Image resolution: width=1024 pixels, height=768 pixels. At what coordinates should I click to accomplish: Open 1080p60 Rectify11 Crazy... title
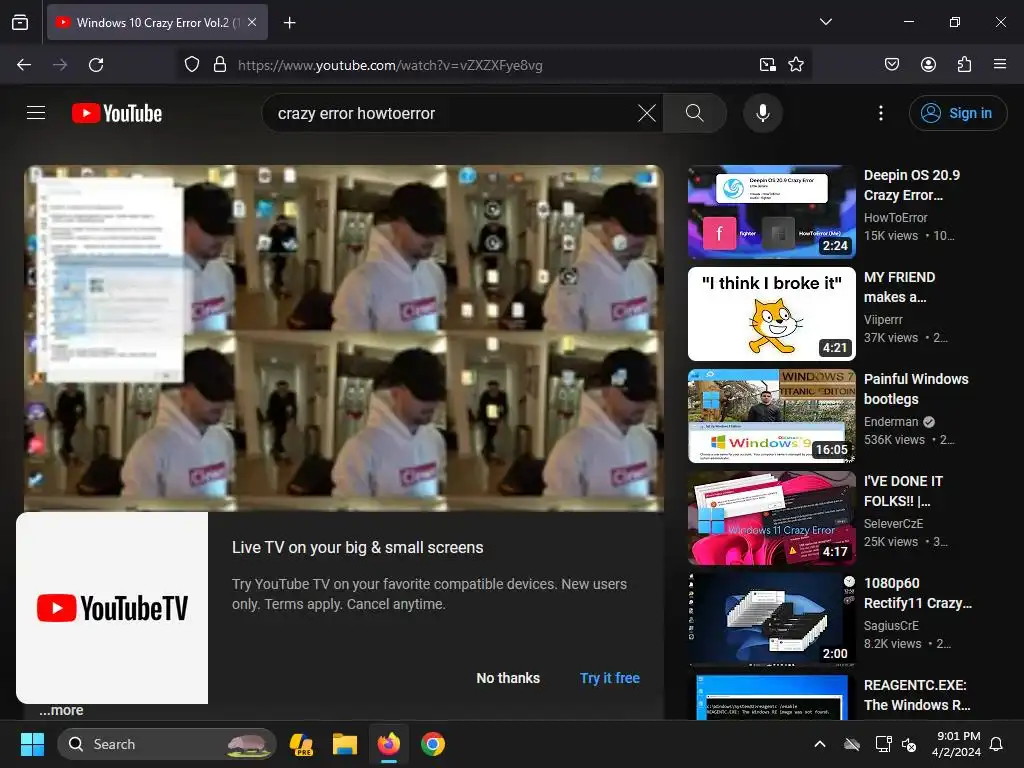coord(918,592)
